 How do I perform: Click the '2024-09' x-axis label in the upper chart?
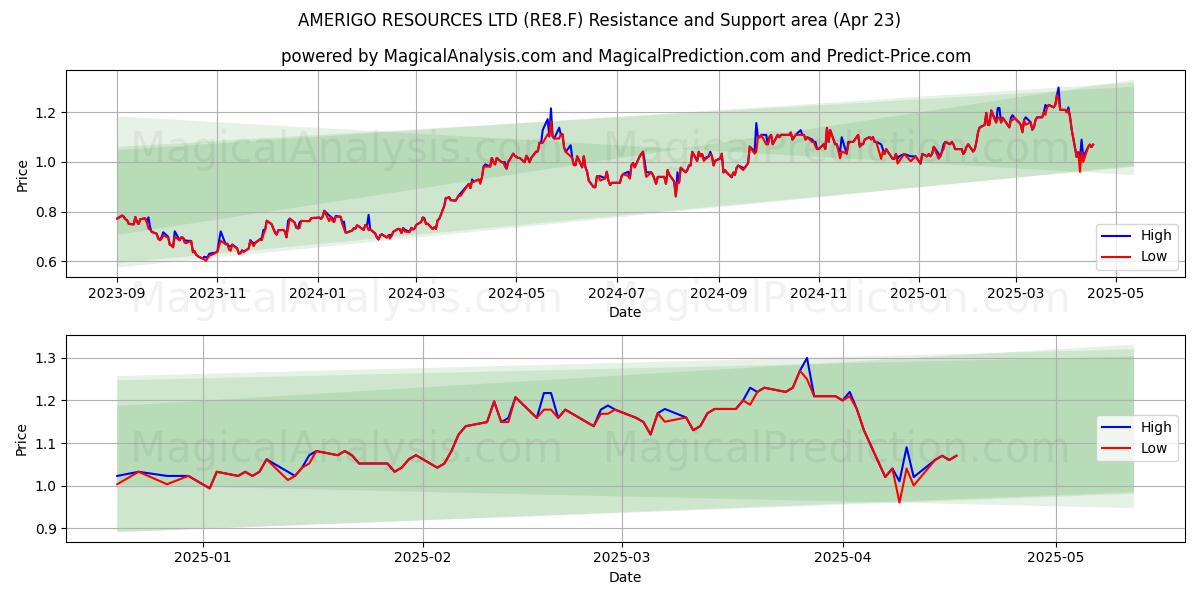pyautogui.click(x=718, y=294)
